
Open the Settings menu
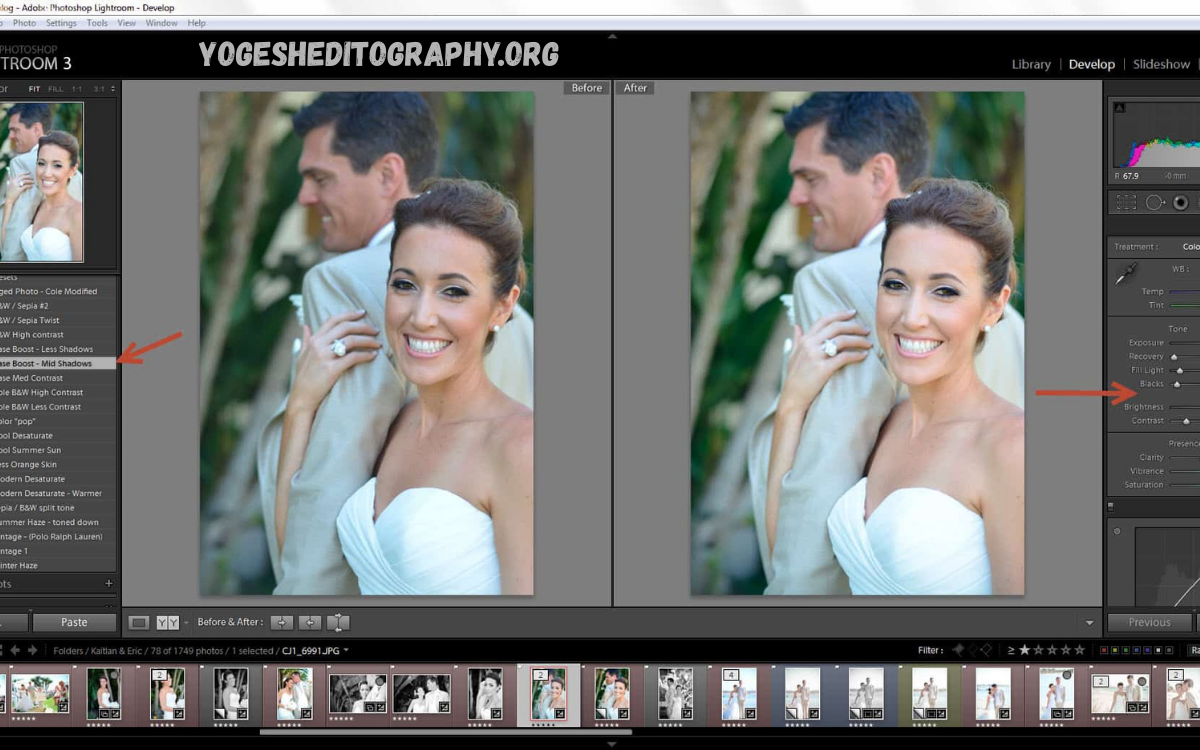coord(61,23)
